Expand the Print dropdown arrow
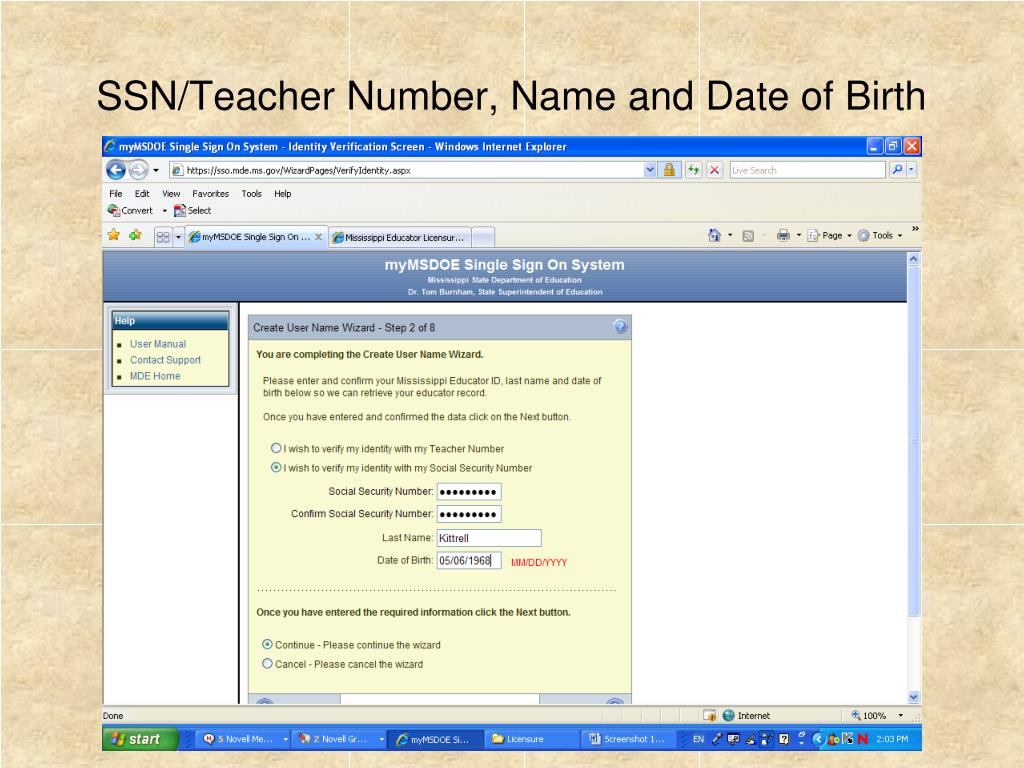 pos(799,236)
